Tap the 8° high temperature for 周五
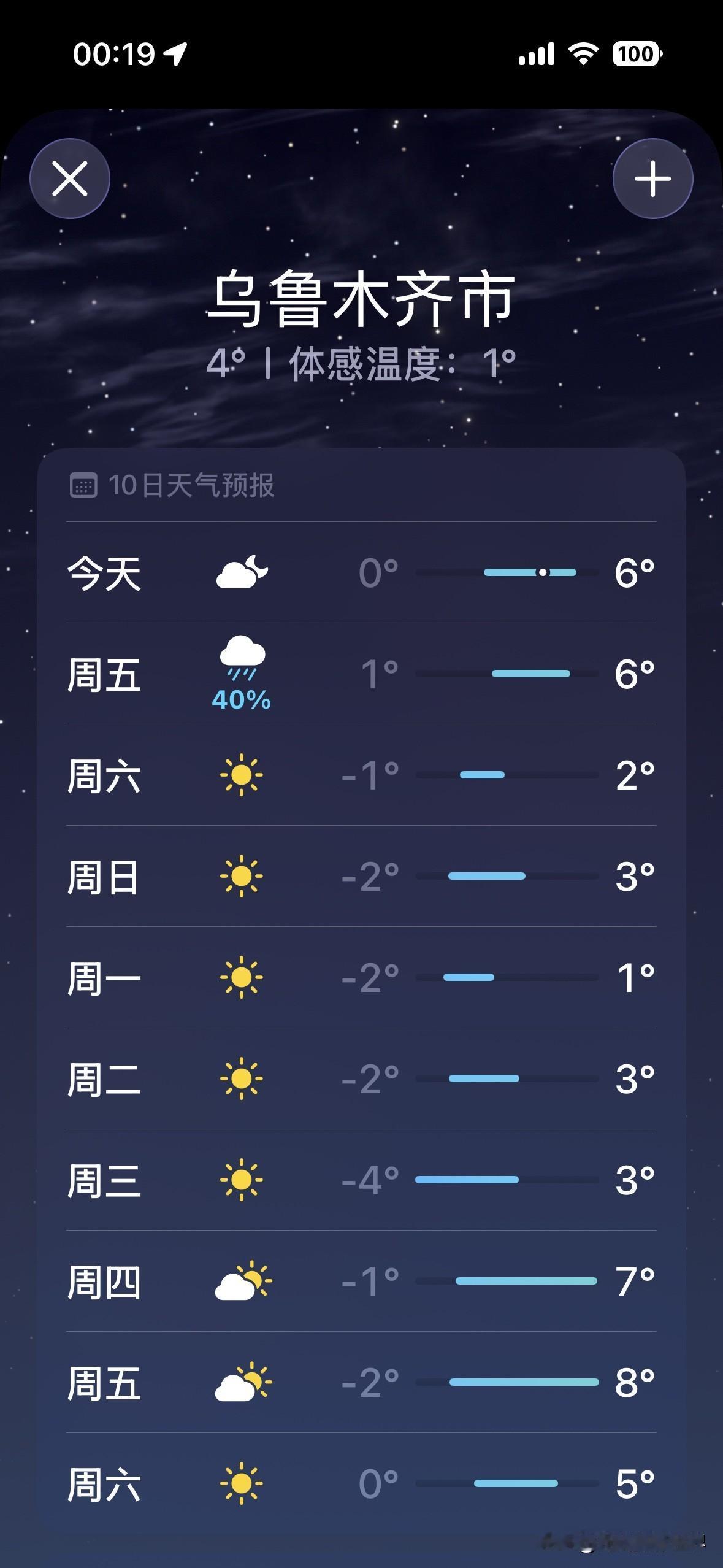 click(635, 1382)
